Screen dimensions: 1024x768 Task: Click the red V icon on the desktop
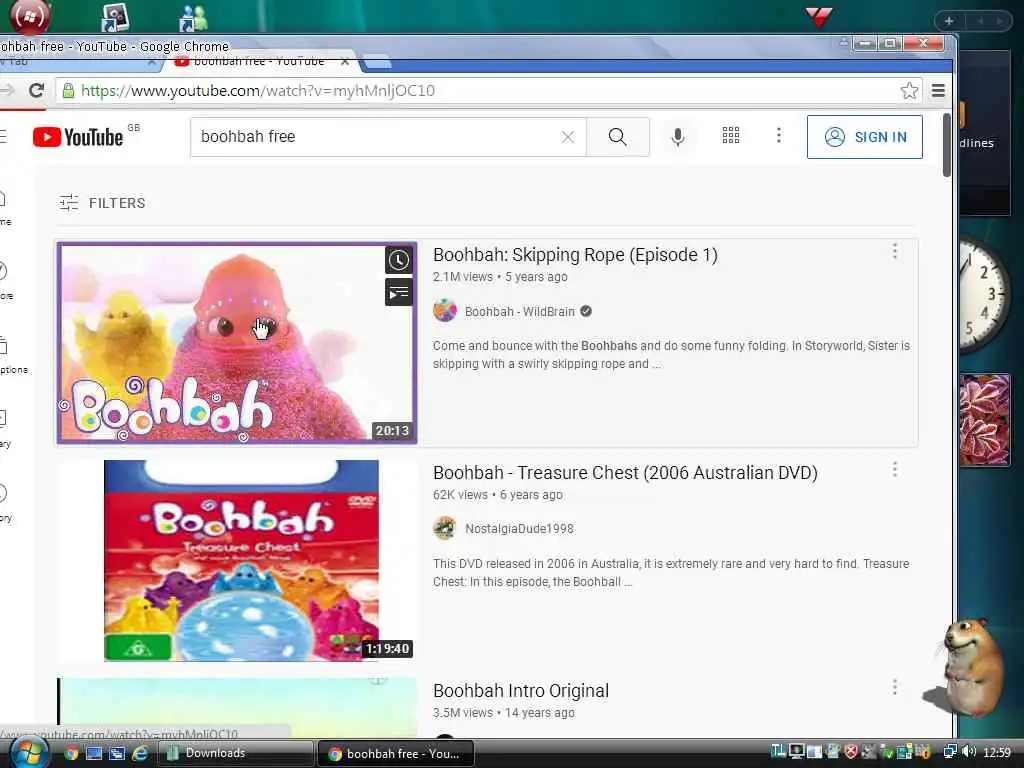818,16
